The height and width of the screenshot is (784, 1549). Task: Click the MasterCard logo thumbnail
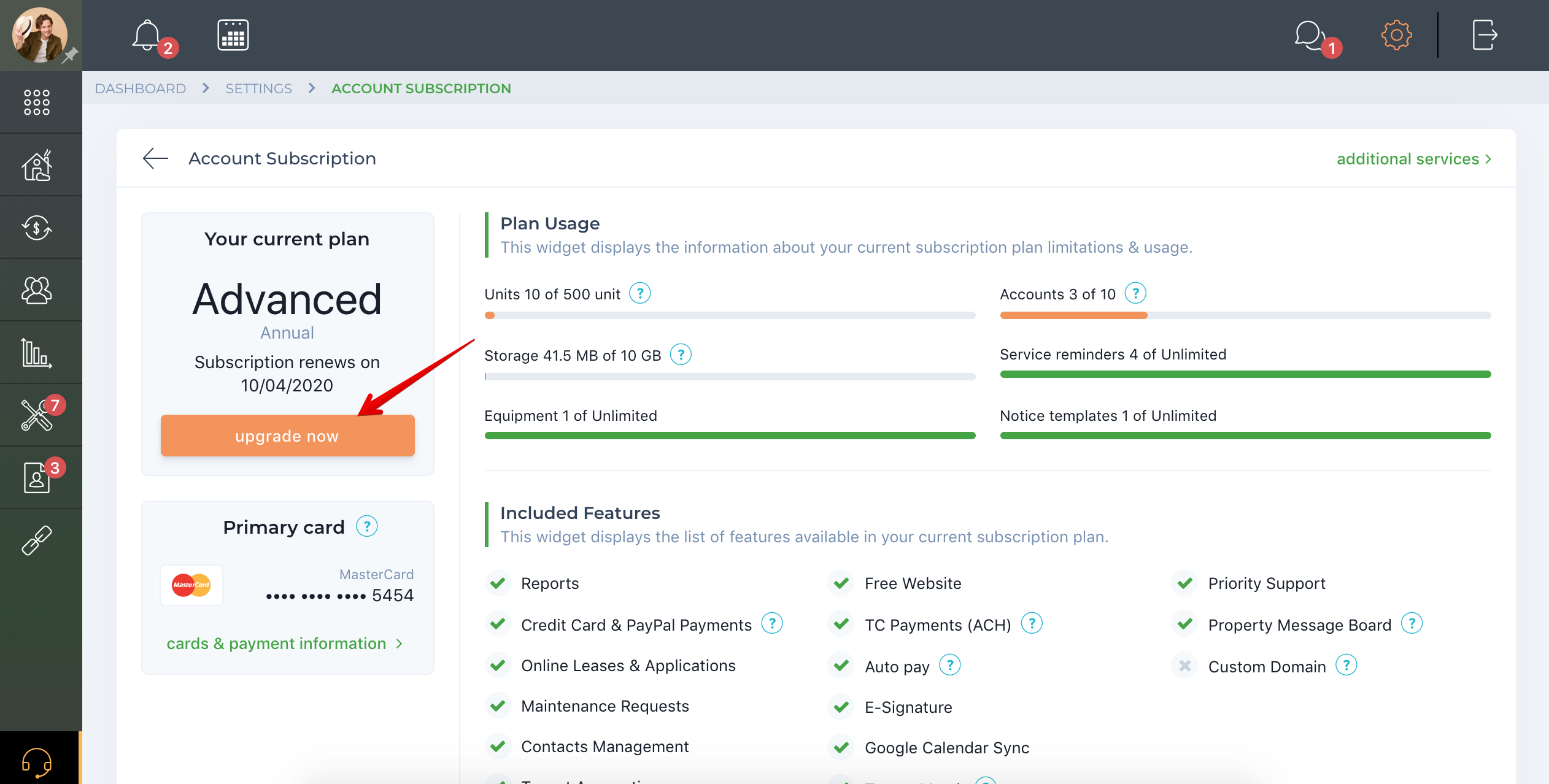point(191,585)
